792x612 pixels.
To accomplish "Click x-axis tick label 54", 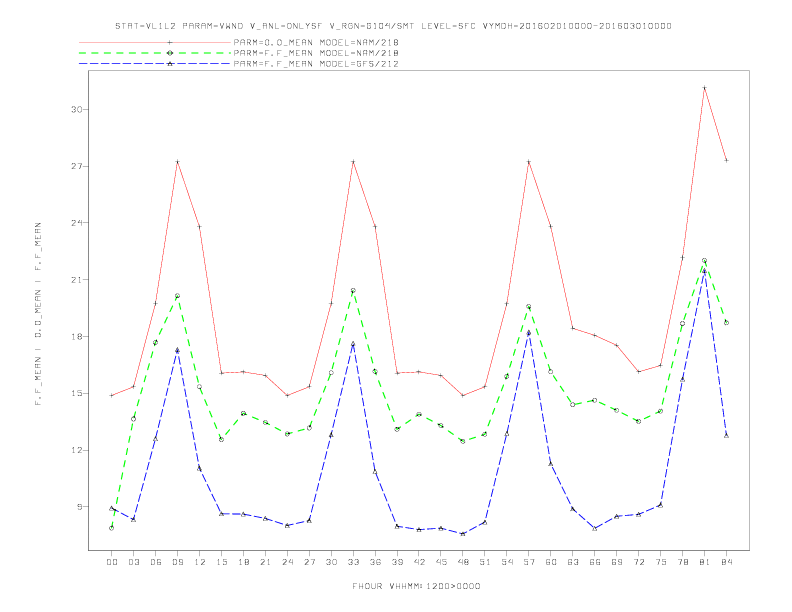I will coord(507,562).
